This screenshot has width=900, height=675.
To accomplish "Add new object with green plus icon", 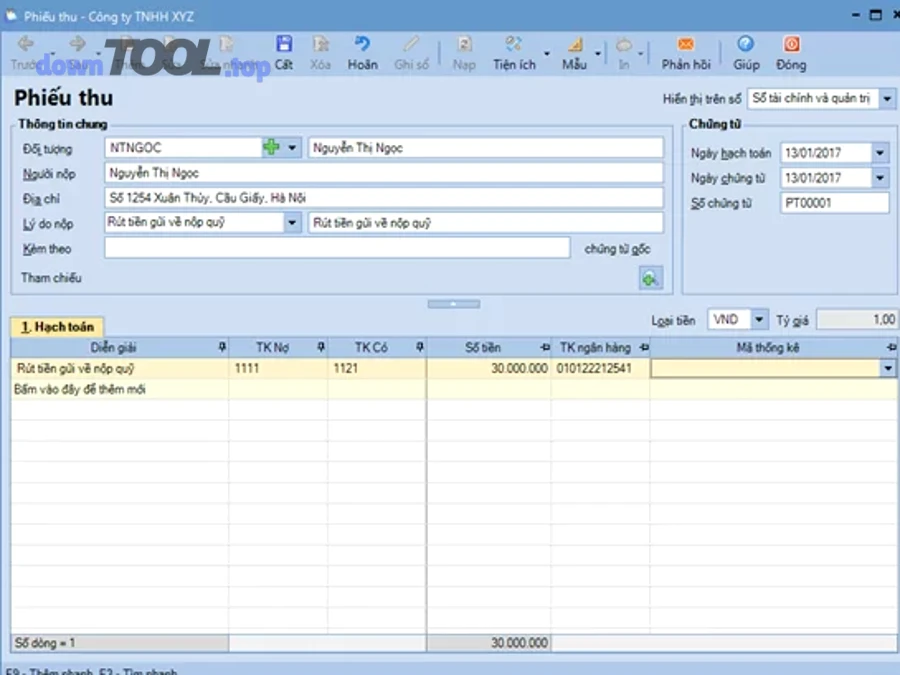I will pos(271,148).
